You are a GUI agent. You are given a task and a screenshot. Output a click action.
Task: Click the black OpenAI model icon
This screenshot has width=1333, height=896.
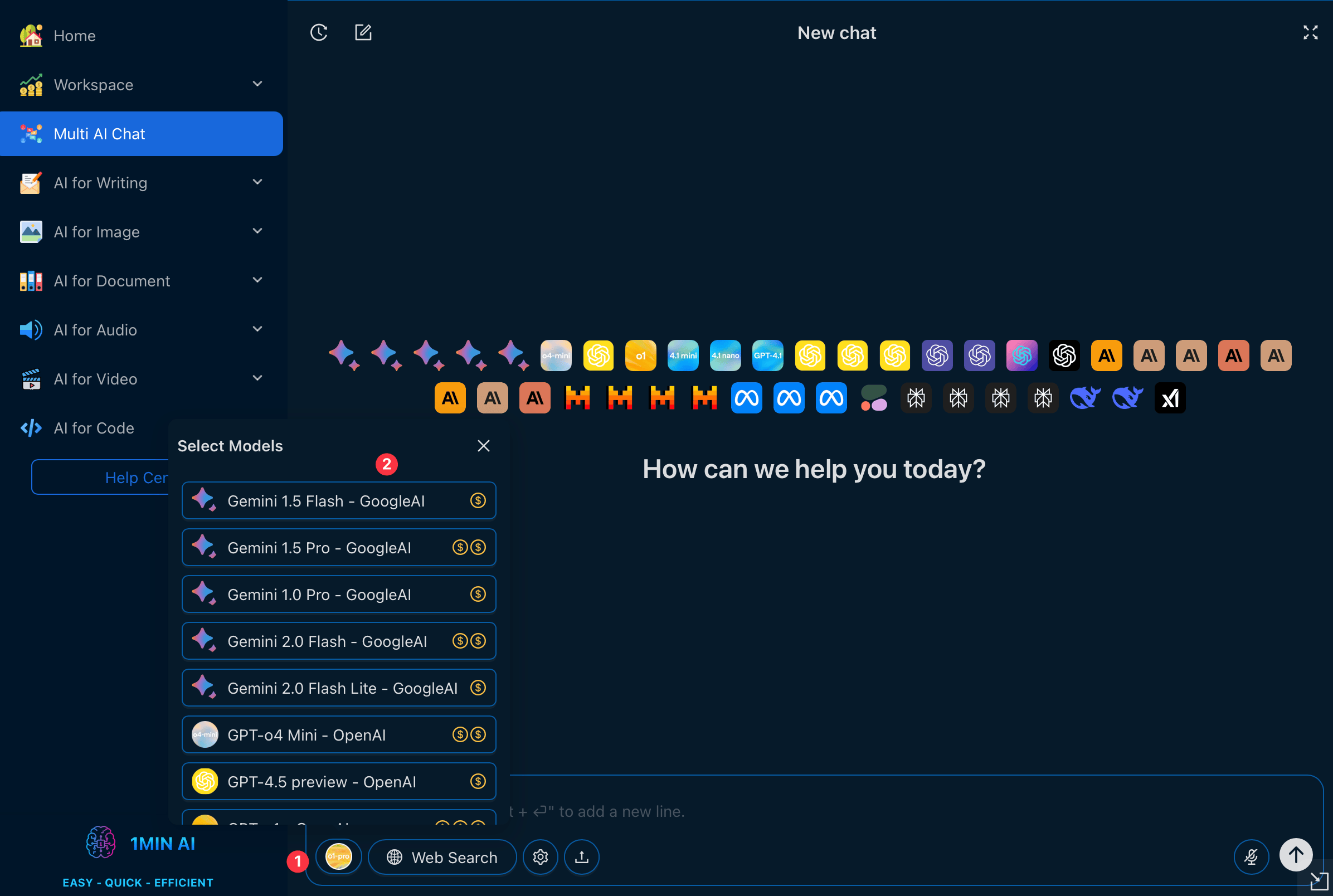(x=1064, y=356)
